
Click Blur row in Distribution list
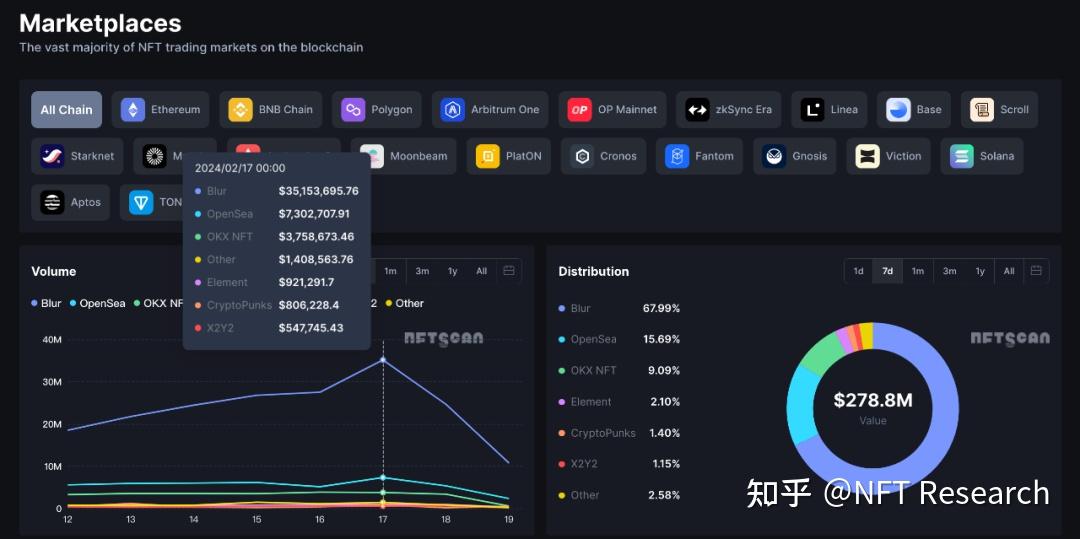[x=619, y=308]
